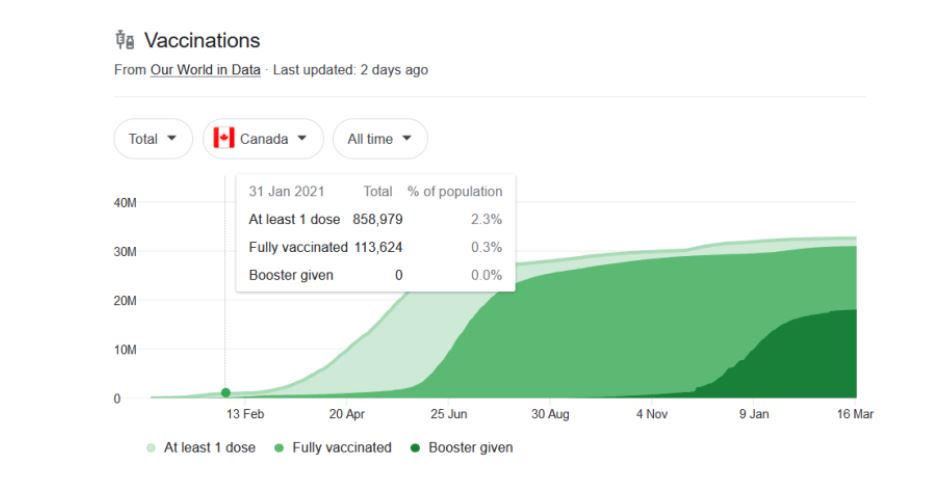
Task: Open the Our World in Data link
Action: pos(205,70)
